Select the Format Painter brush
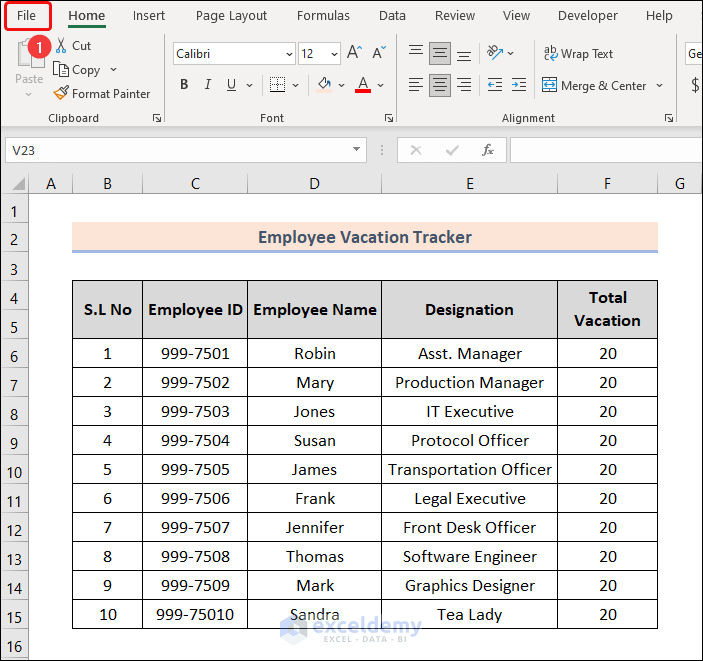 point(61,93)
